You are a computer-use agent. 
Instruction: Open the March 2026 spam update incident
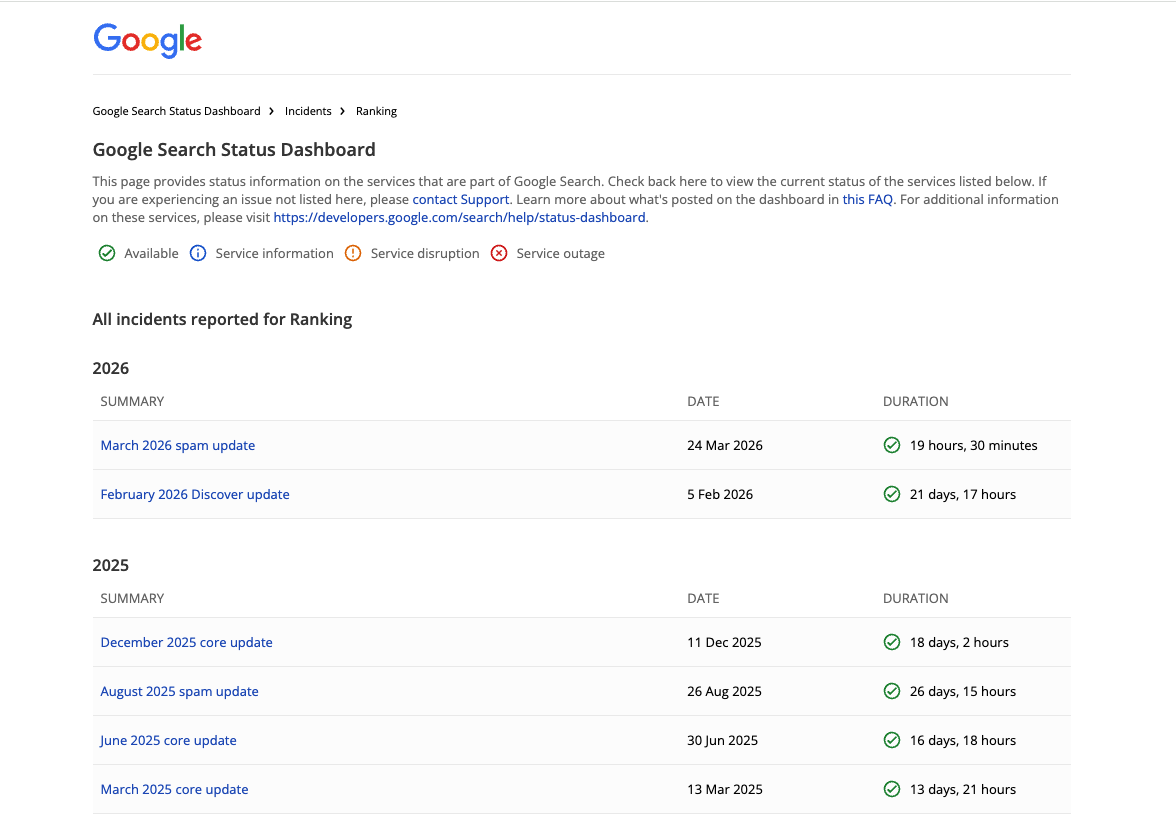point(177,445)
